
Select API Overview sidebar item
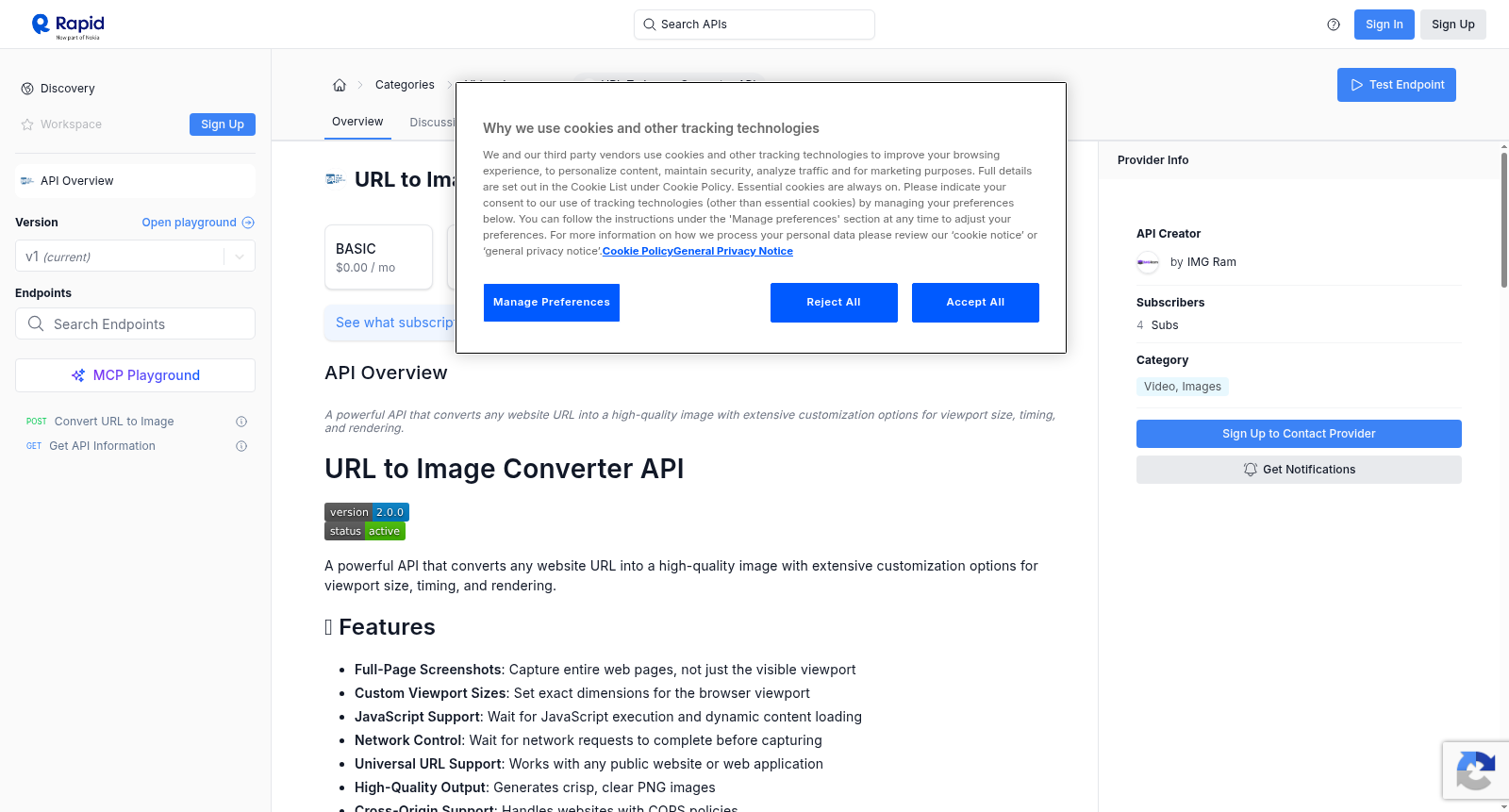[x=135, y=181]
